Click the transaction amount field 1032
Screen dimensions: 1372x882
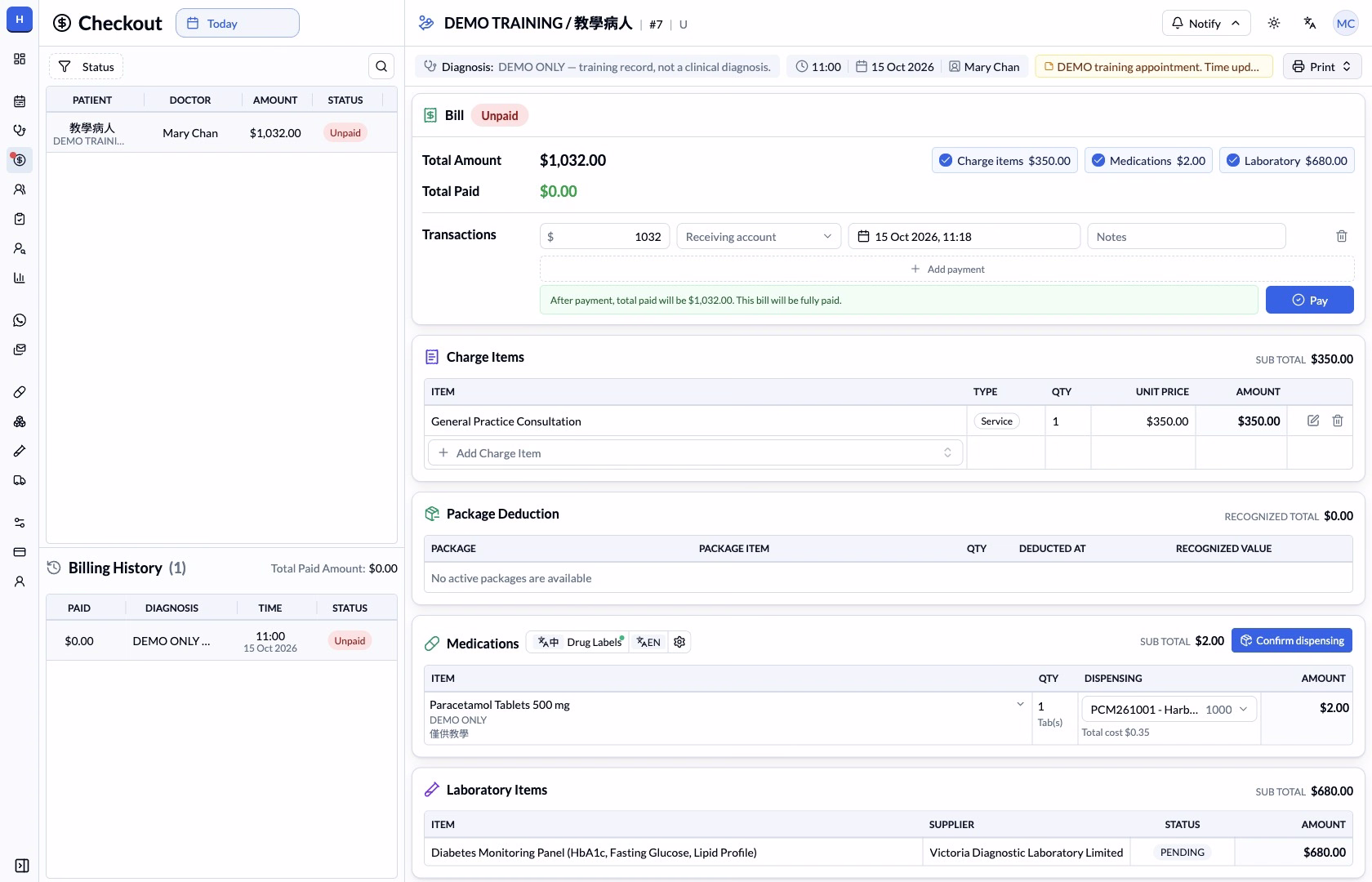(x=605, y=236)
